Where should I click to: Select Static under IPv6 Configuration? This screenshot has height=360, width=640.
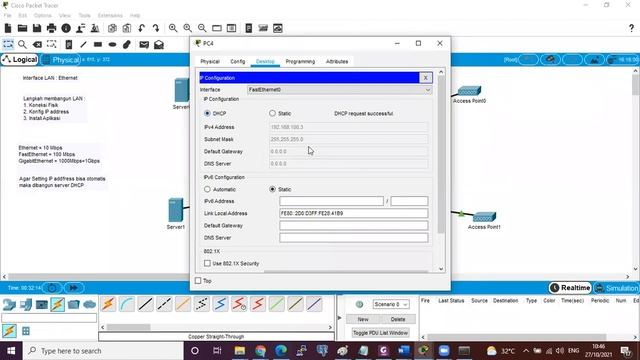[x=272, y=189]
